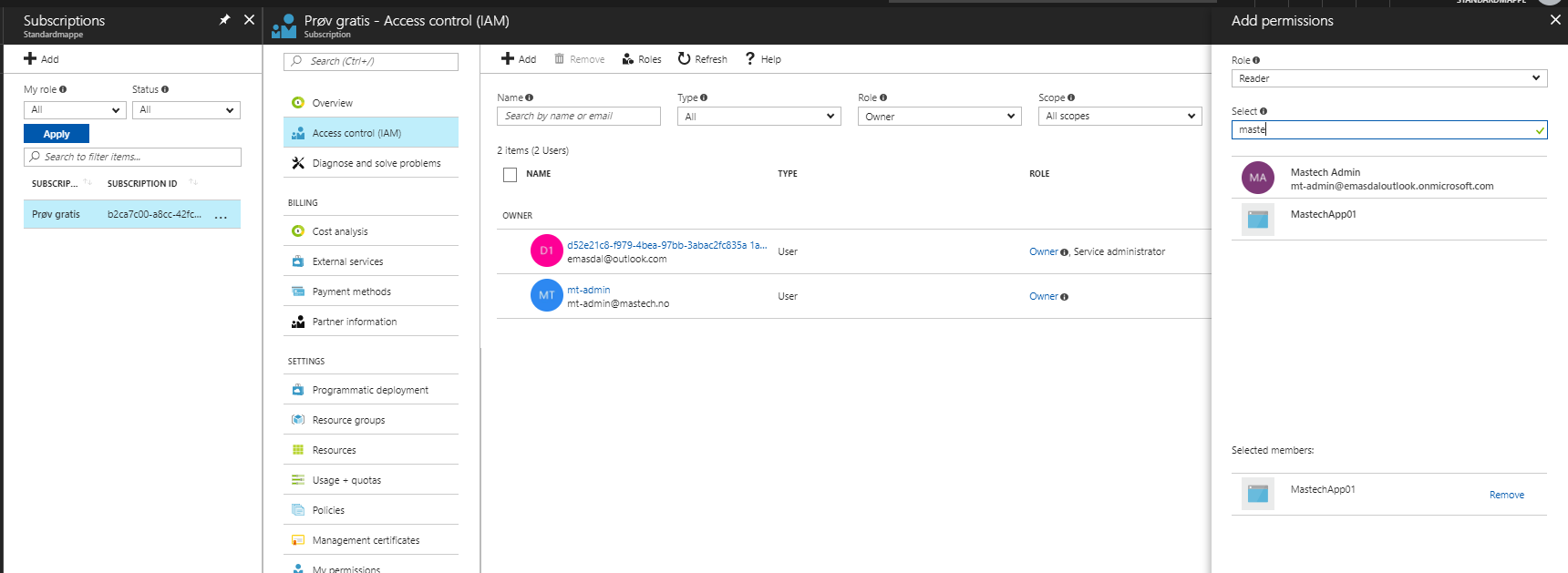
Task: Click the Refresh icon in IAM toolbar
Action: 684,59
